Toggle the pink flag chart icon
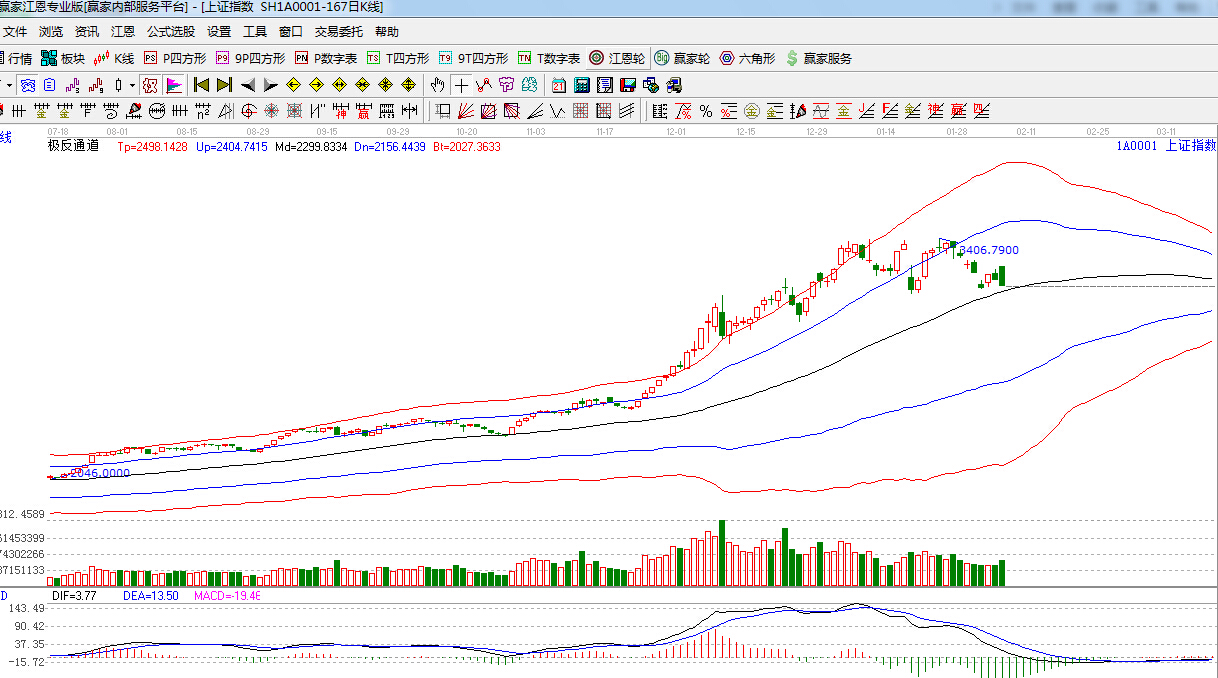1218x678 pixels. point(174,85)
